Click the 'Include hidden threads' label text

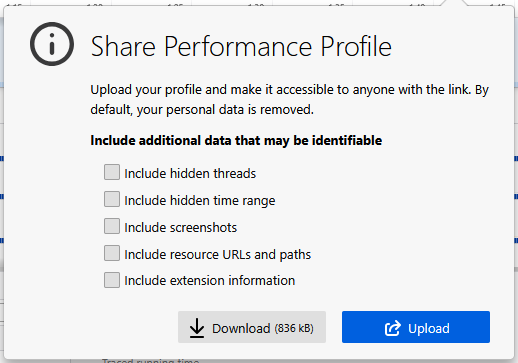(190, 174)
